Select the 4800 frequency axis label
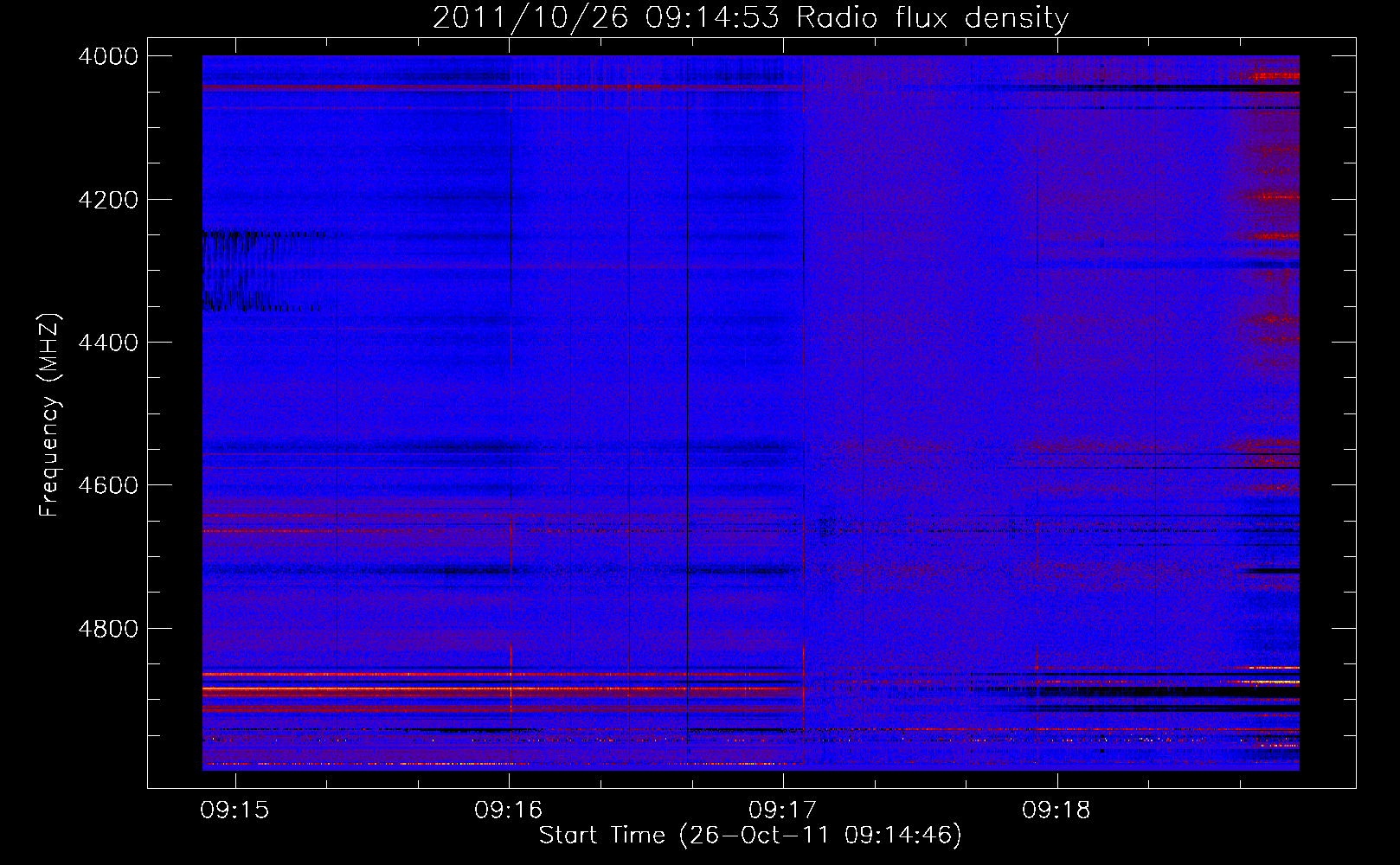1400x865 pixels. coord(108,629)
